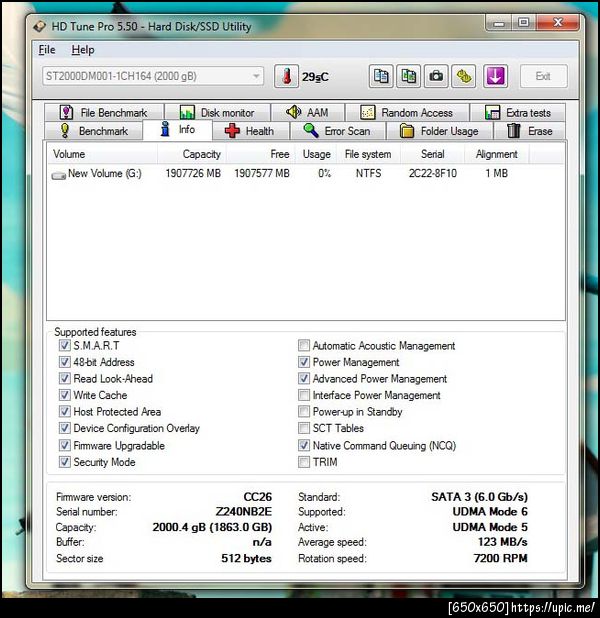Minimize the HD Tune Pro window
This screenshot has width=600, height=618.
[499, 23]
